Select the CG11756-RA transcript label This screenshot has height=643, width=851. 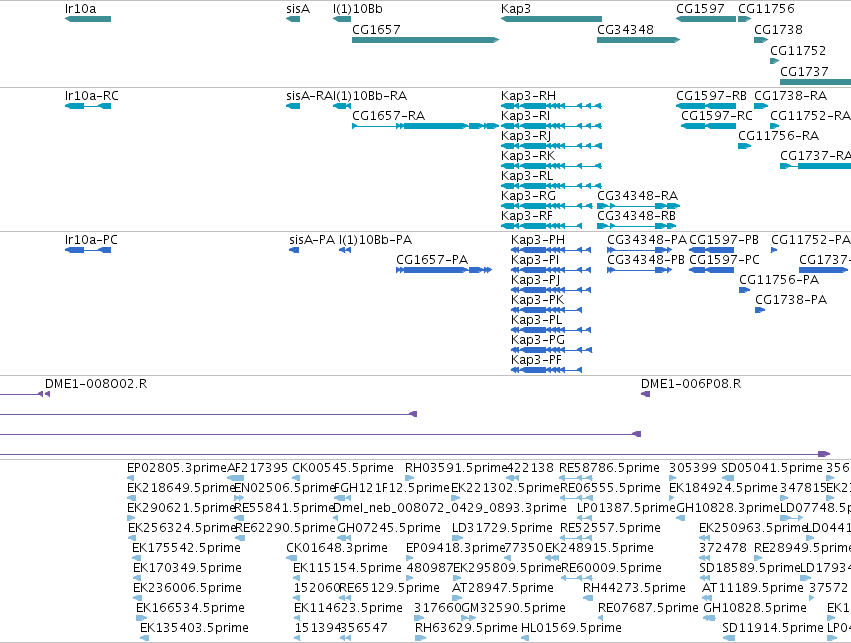click(778, 136)
